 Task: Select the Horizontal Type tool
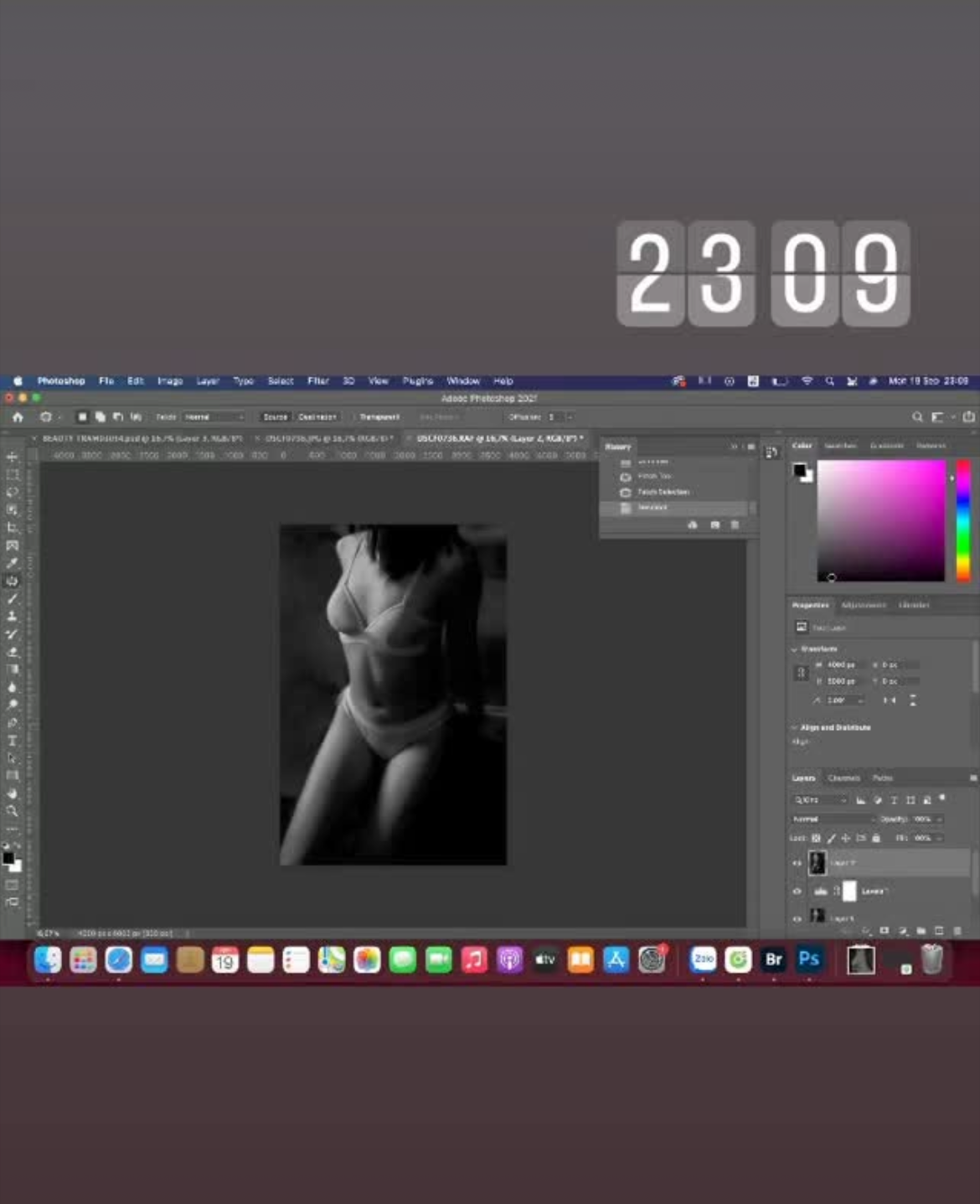13,741
